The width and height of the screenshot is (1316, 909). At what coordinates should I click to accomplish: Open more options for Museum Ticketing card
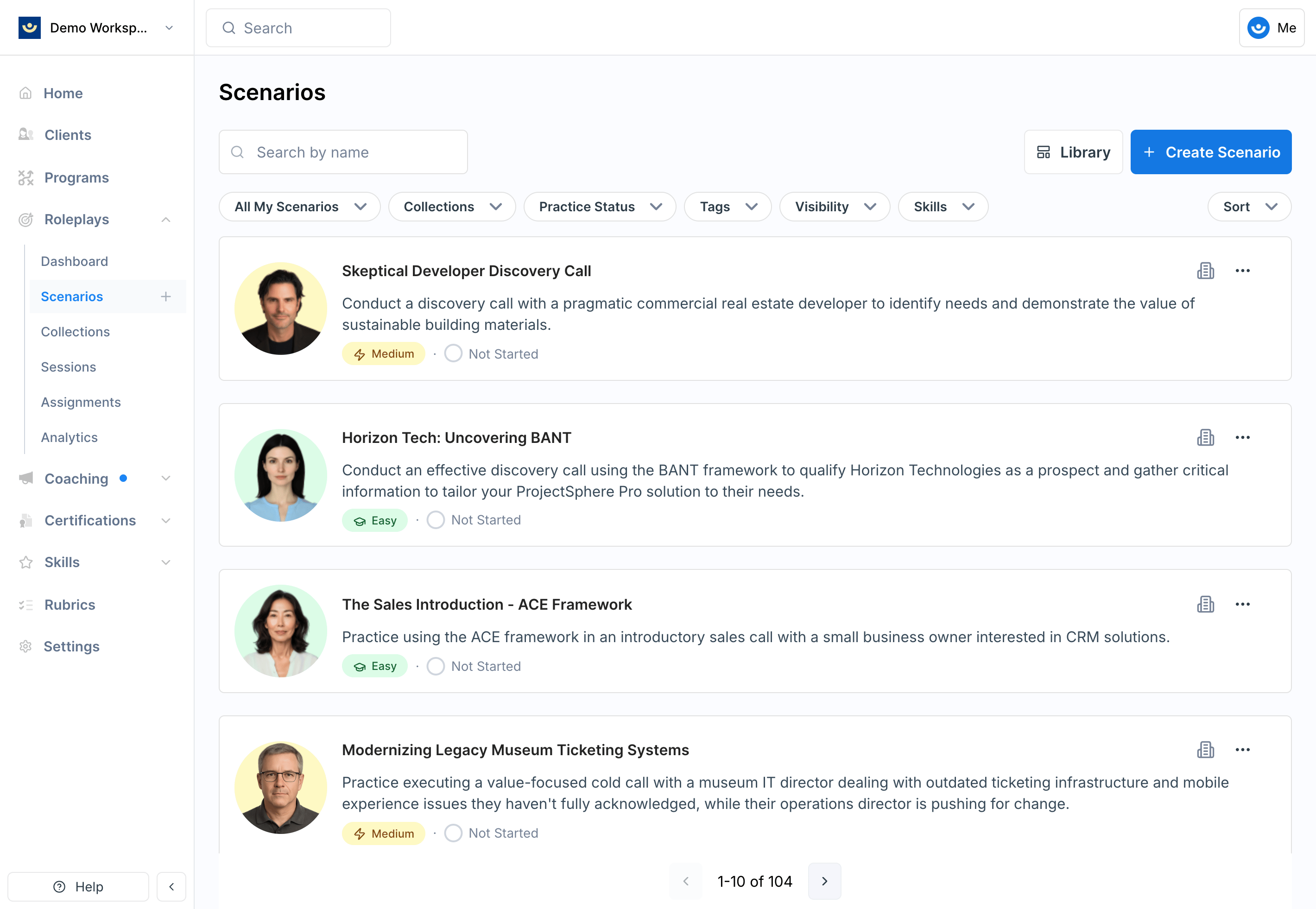tap(1242, 750)
